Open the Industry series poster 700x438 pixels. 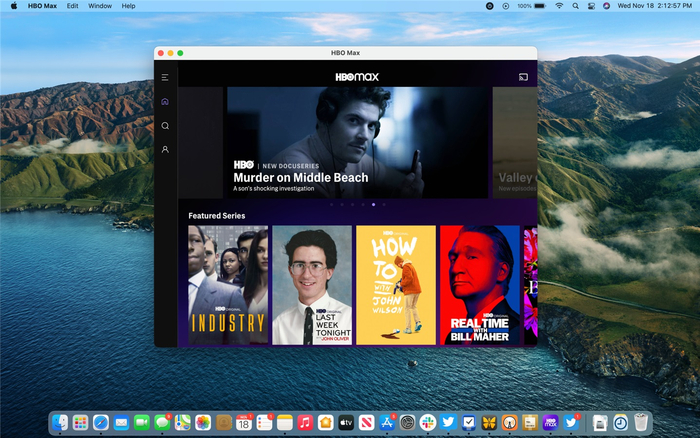(228, 285)
